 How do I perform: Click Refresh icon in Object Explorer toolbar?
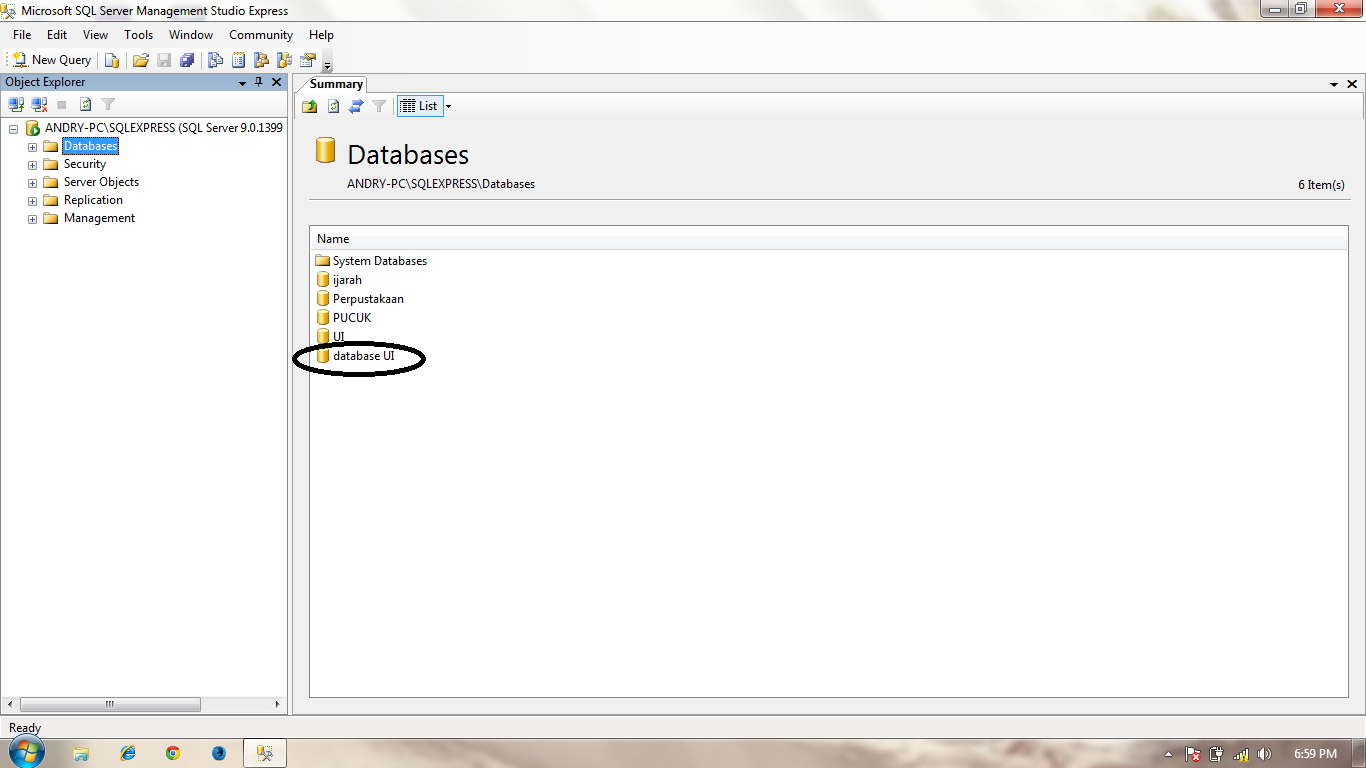(x=86, y=104)
